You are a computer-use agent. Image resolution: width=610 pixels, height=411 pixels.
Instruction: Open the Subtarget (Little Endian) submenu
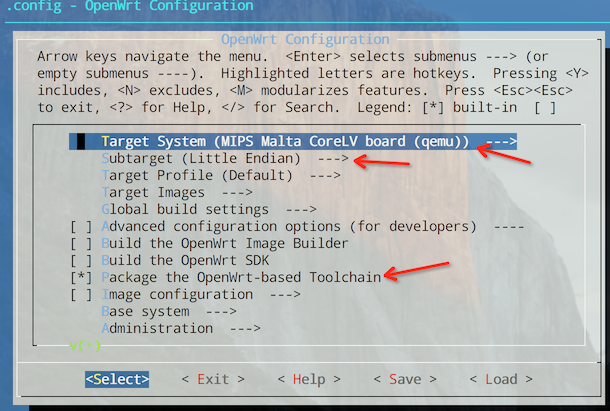tap(200, 159)
